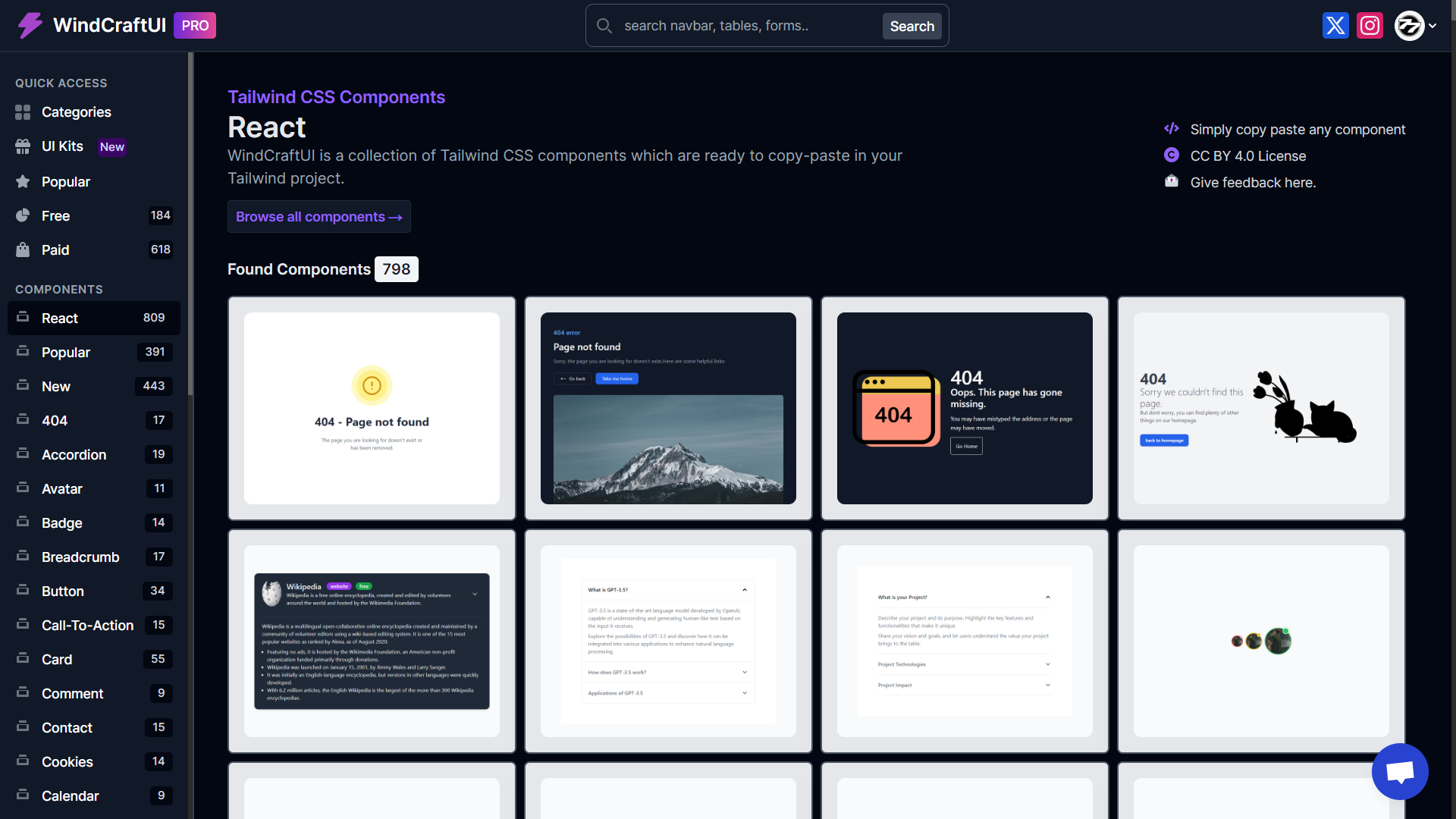Open Paid components with 618 count
The height and width of the screenshot is (819, 1456).
click(94, 249)
